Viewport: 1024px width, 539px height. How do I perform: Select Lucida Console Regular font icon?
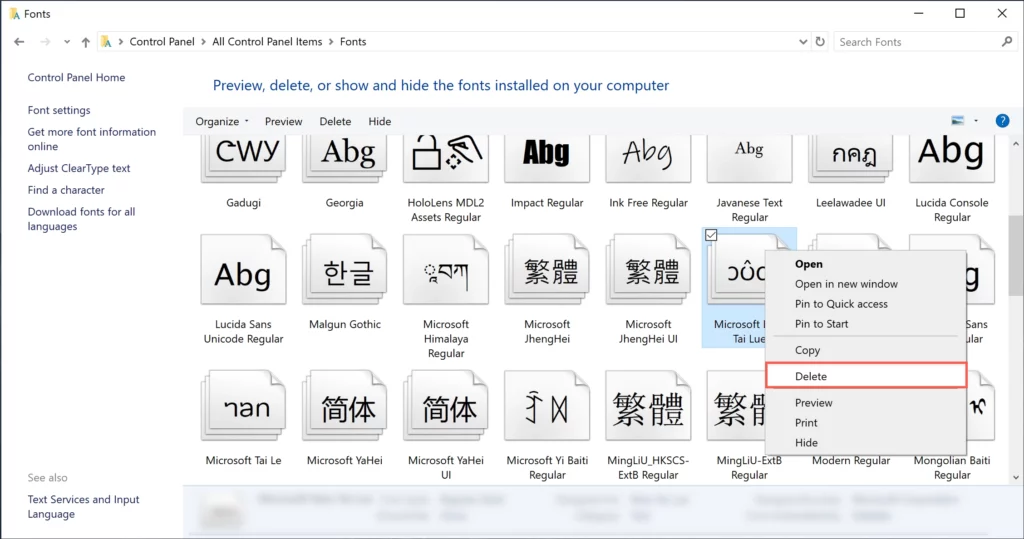click(952, 157)
